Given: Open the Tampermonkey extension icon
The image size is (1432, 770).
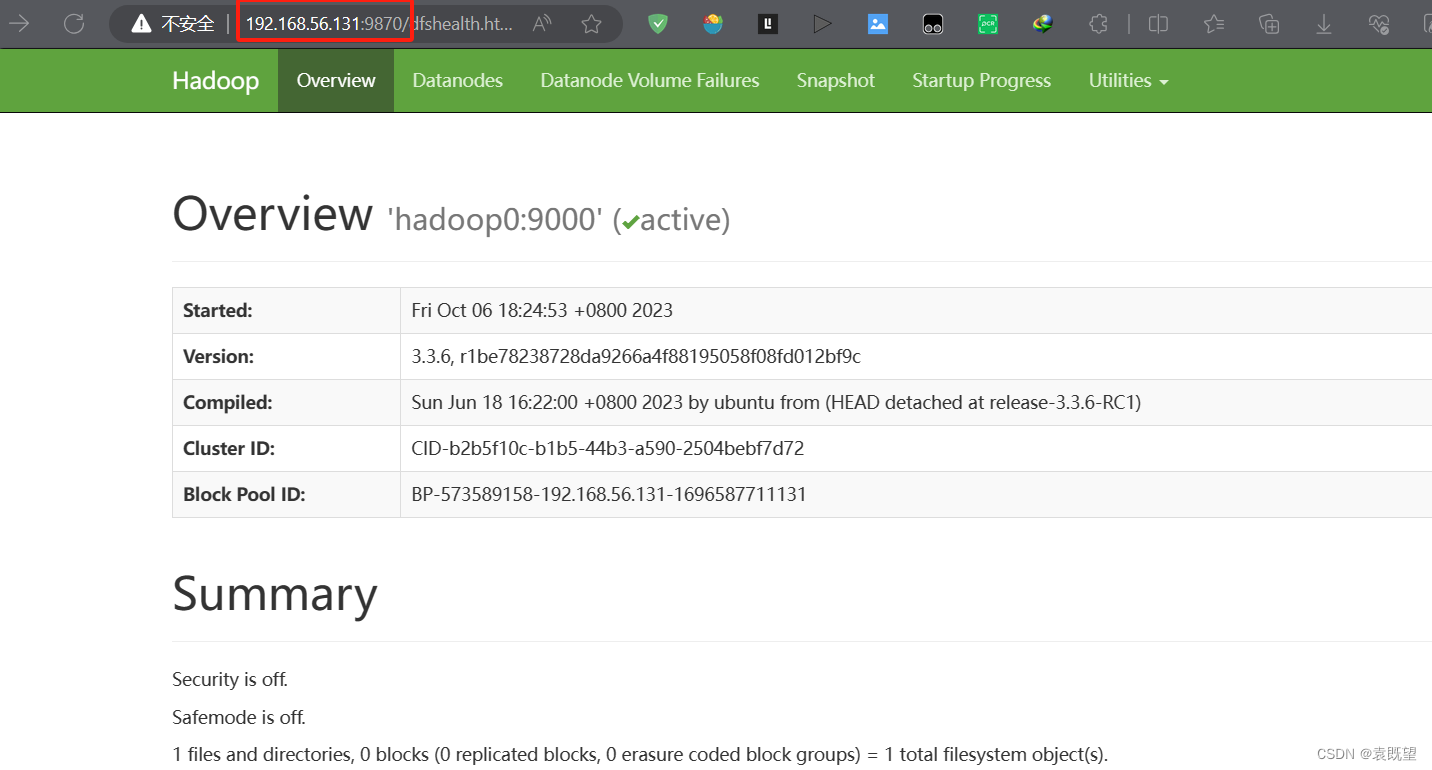Looking at the screenshot, I should tap(933, 24).
